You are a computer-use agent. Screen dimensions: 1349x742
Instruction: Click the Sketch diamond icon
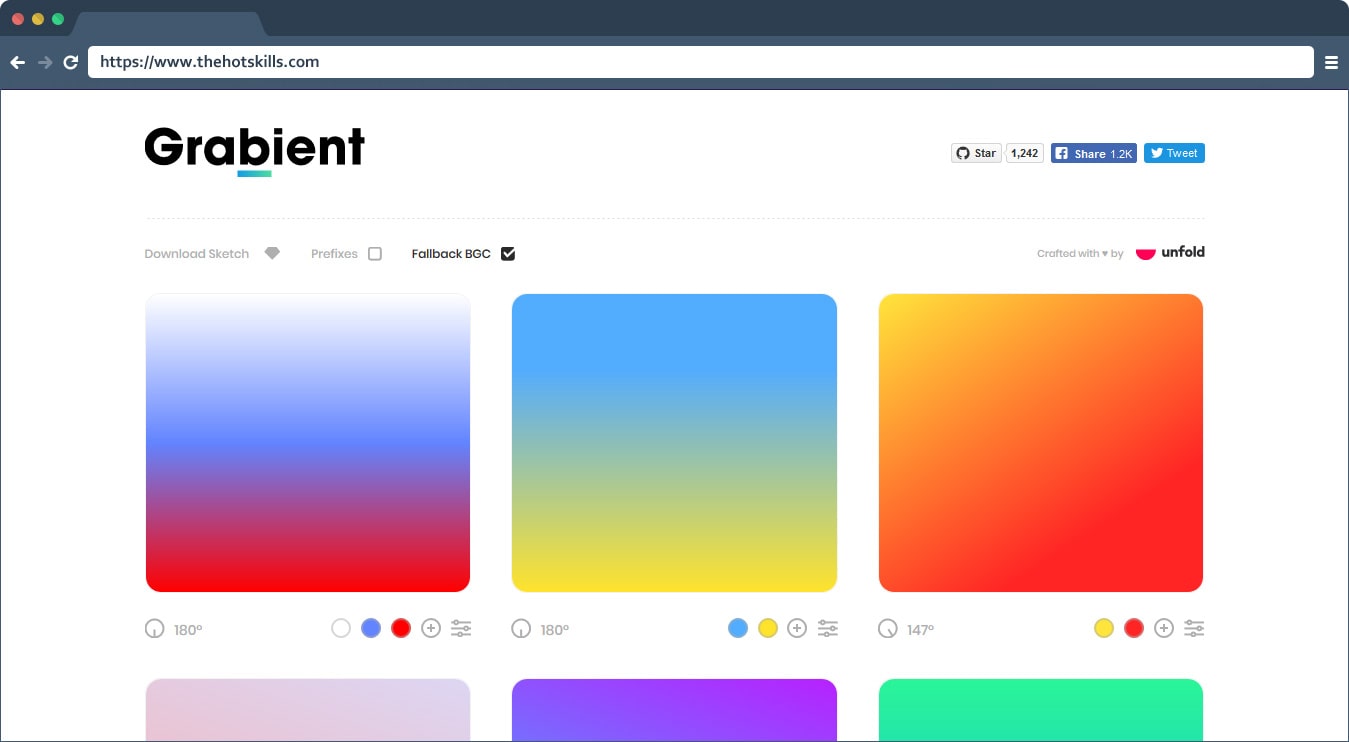[272, 253]
